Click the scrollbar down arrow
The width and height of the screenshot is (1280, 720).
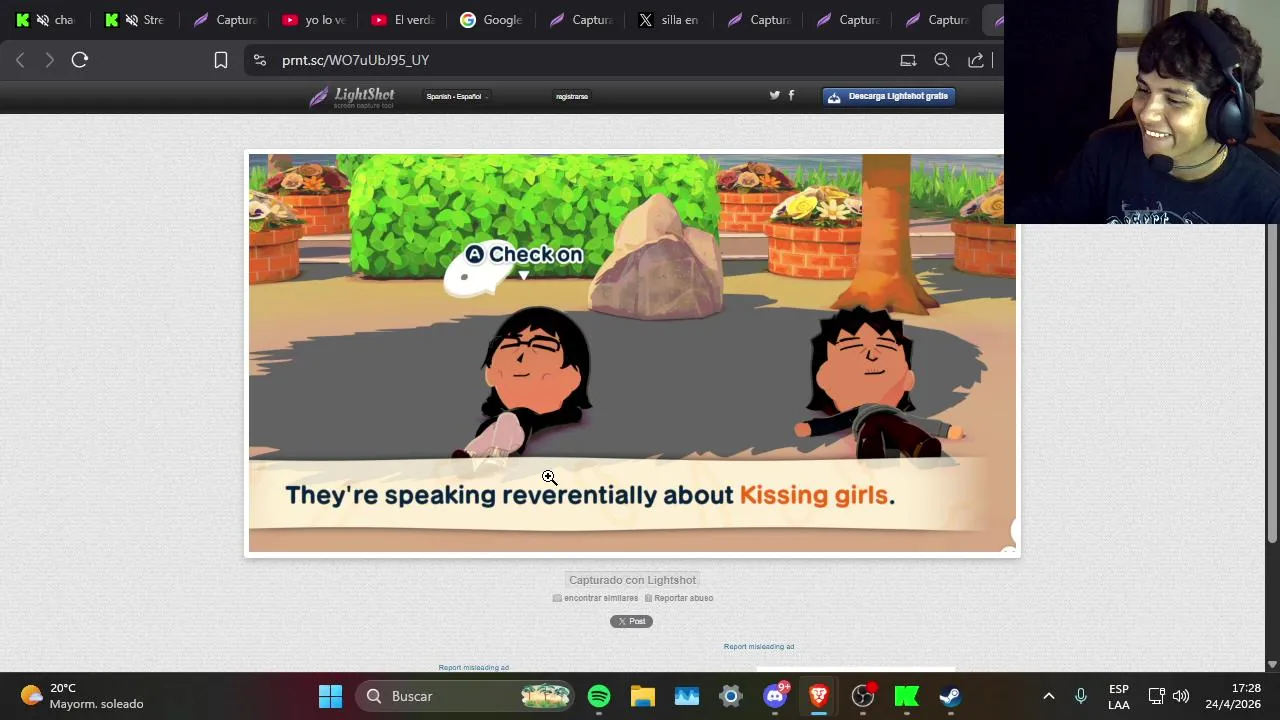pyautogui.click(x=1272, y=664)
